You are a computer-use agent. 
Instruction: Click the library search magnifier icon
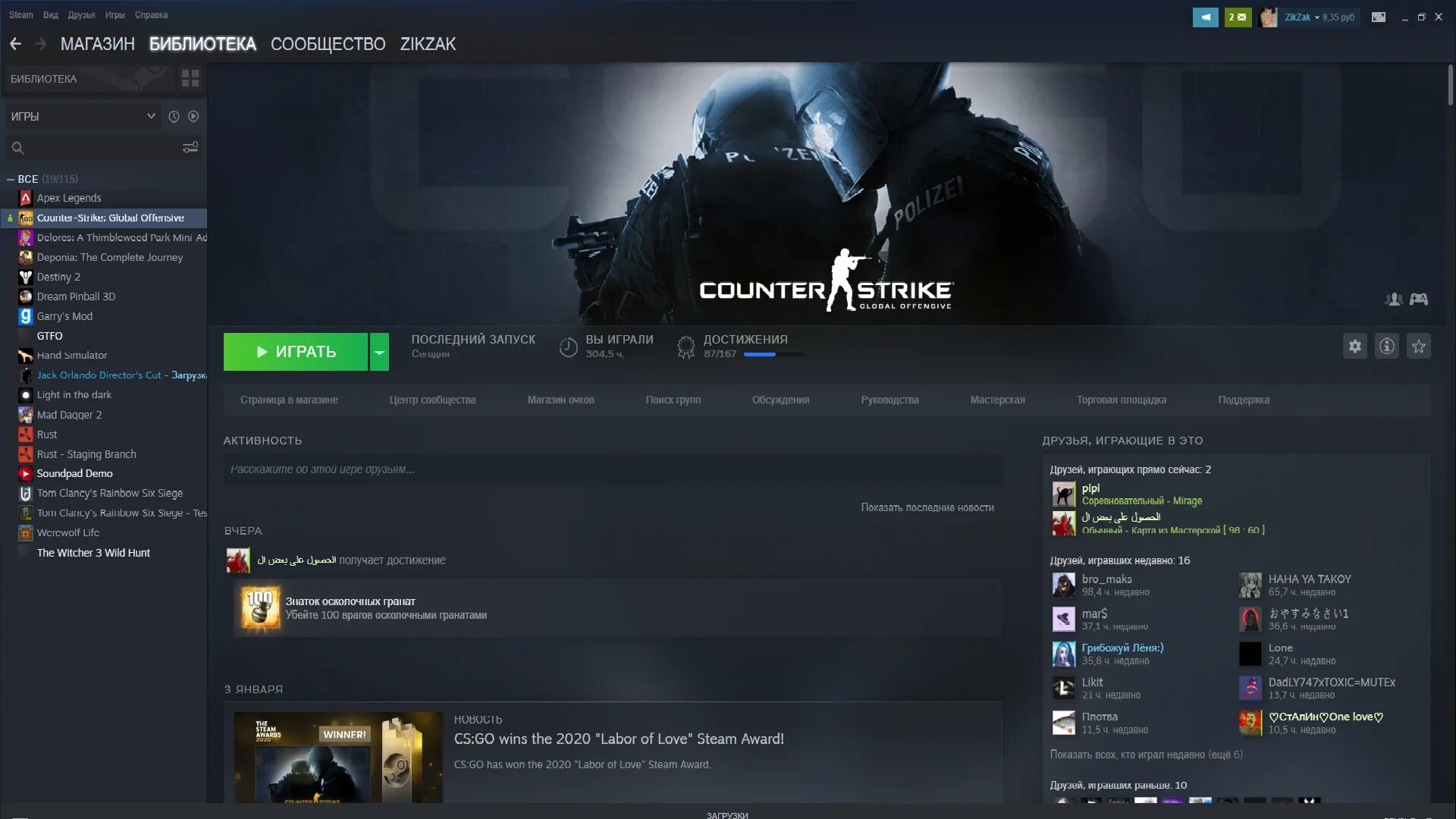click(18, 148)
